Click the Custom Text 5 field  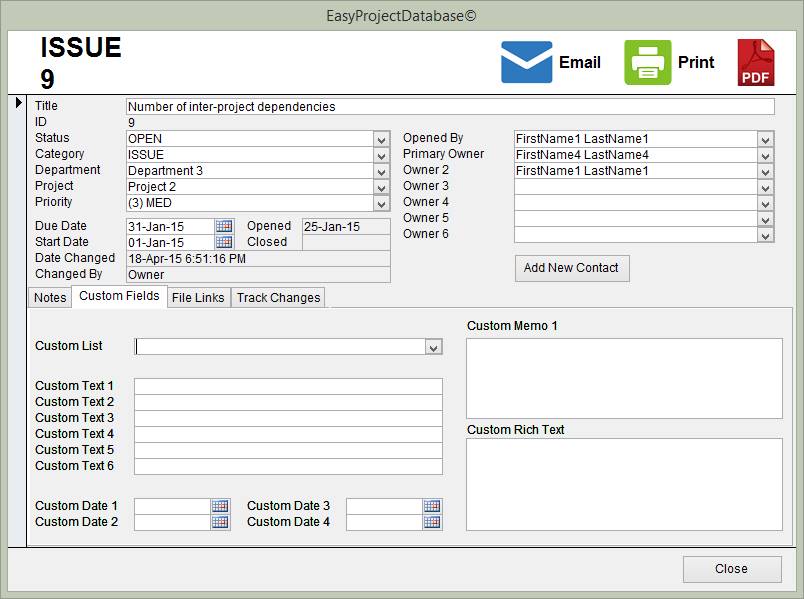288,450
